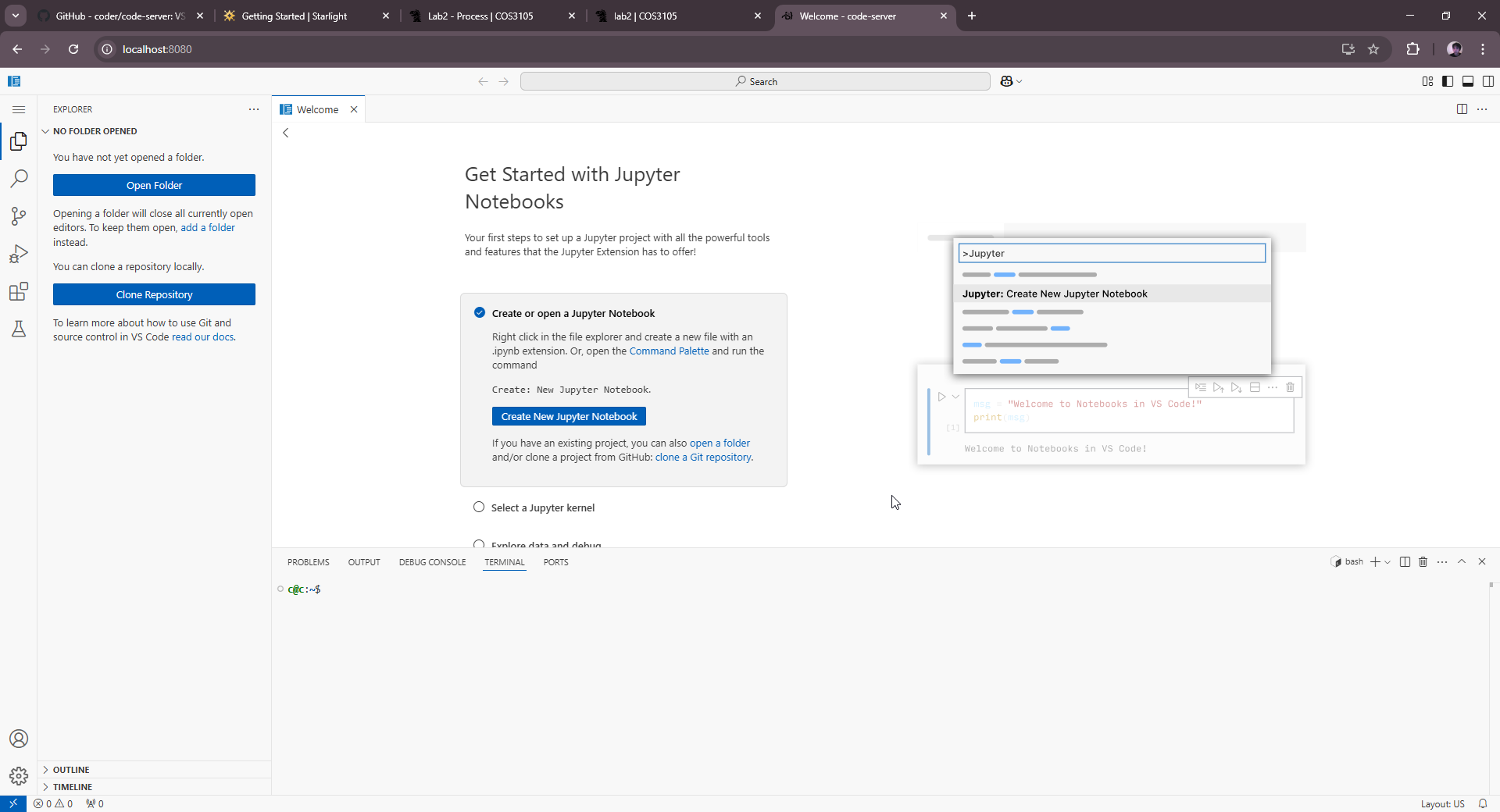1500x812 pixels.
Task: Select the 'Select a Jupyter kernel' step
Action: (x=542, y=507)
